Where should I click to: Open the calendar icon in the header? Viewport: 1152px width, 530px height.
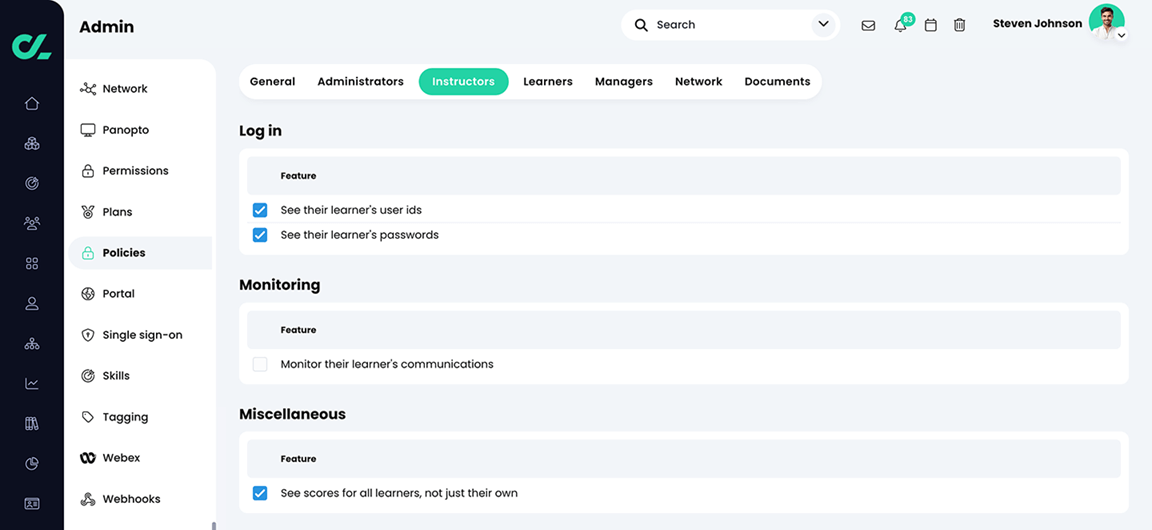(931, 25)
